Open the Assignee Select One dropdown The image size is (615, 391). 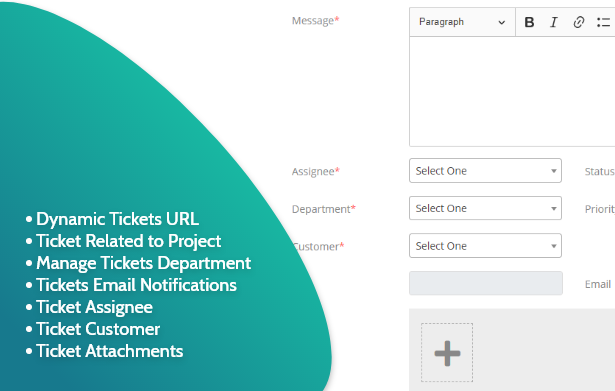click(485, 171)
